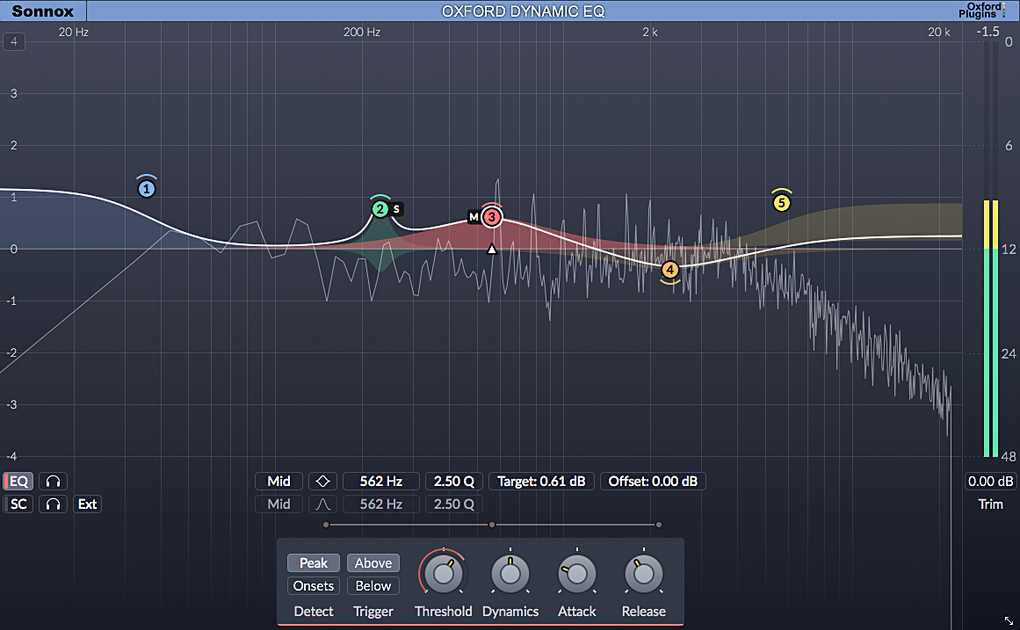Screen dimensions: 1020x630
Task: Click the graph range 4 selector
Action: point(14,42)
